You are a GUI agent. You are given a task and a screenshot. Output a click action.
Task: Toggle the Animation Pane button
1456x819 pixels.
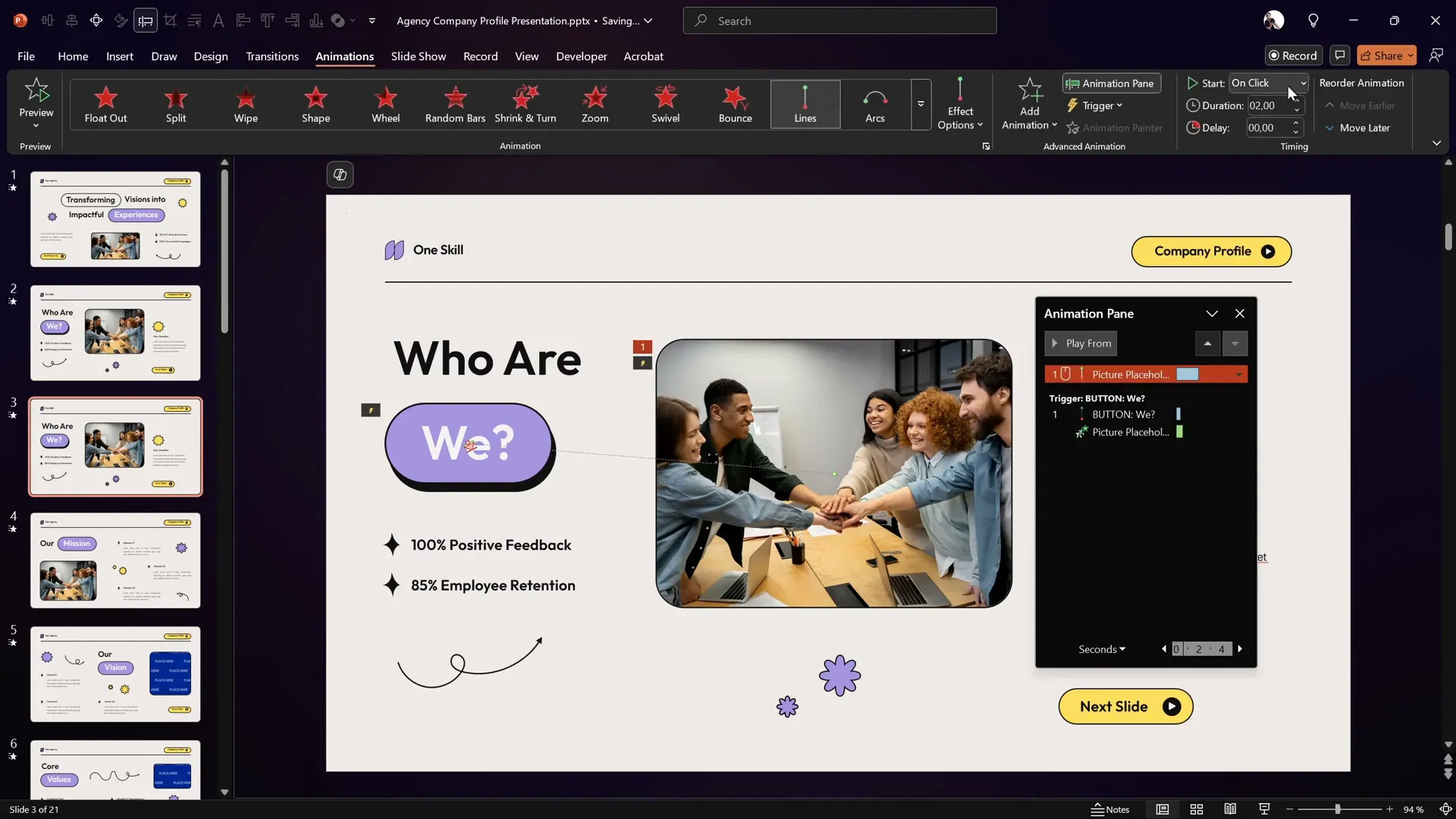pos(1111,83)
